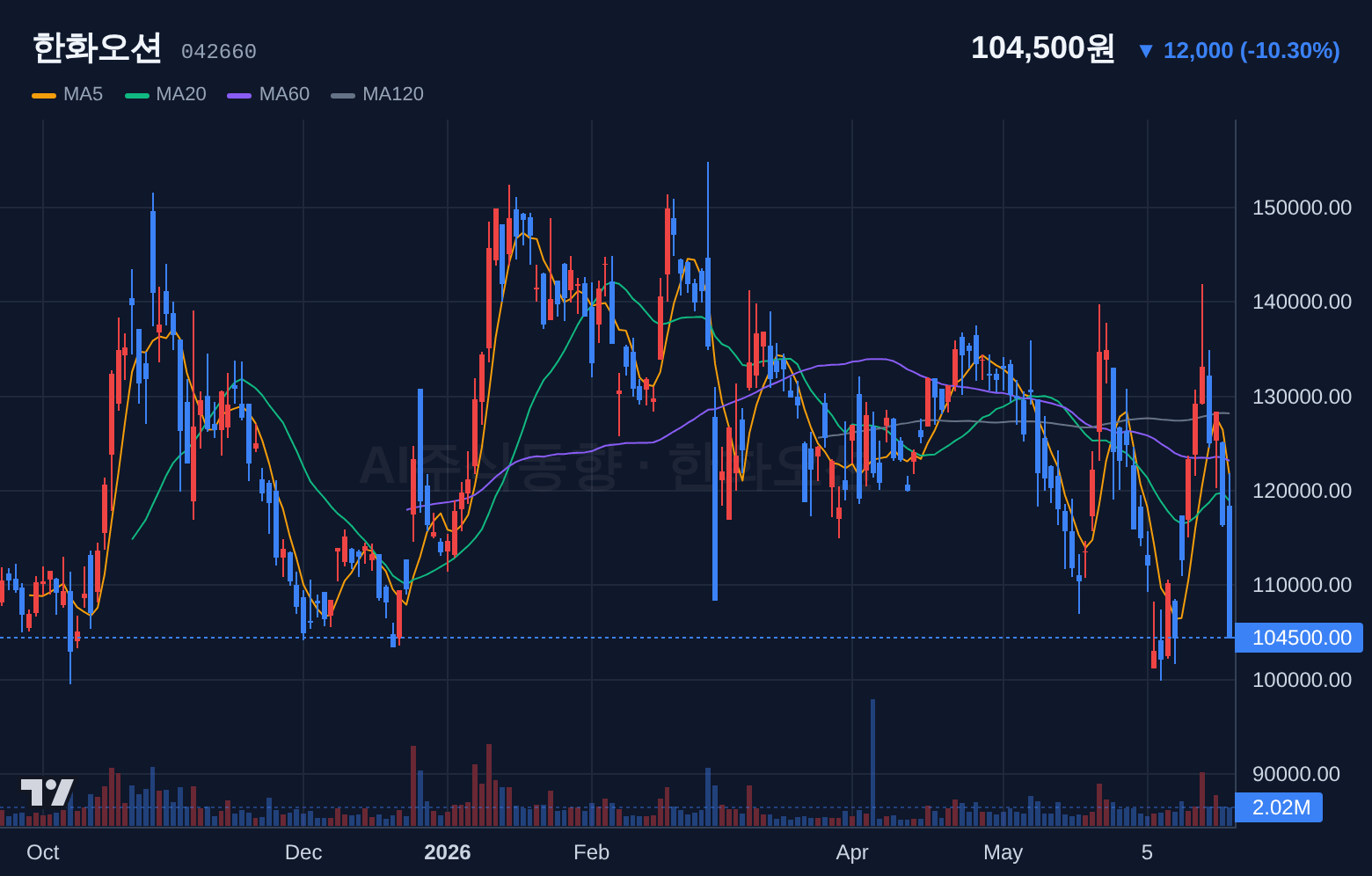Viewport: 1372px width, 876px height.
Task: Click the 5 label on the time axis
Action: (1147, 852)
